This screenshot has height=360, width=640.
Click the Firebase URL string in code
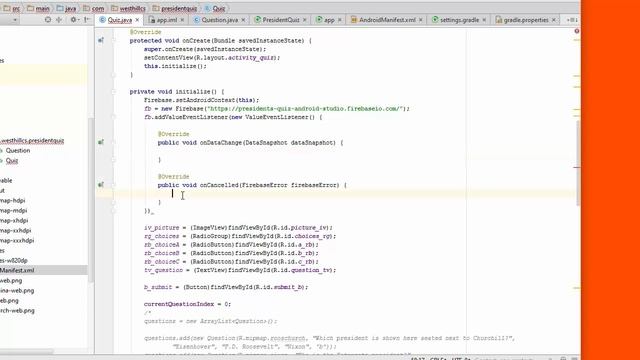[x=304, y=109]
